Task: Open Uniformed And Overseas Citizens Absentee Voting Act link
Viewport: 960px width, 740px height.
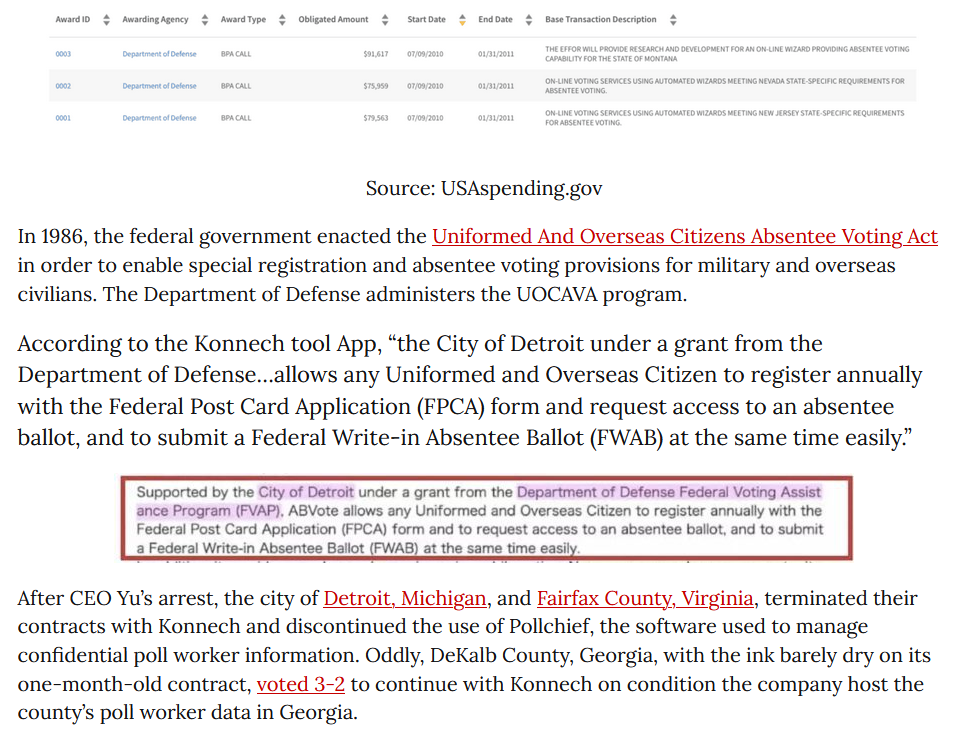Action: click(684, 236)
